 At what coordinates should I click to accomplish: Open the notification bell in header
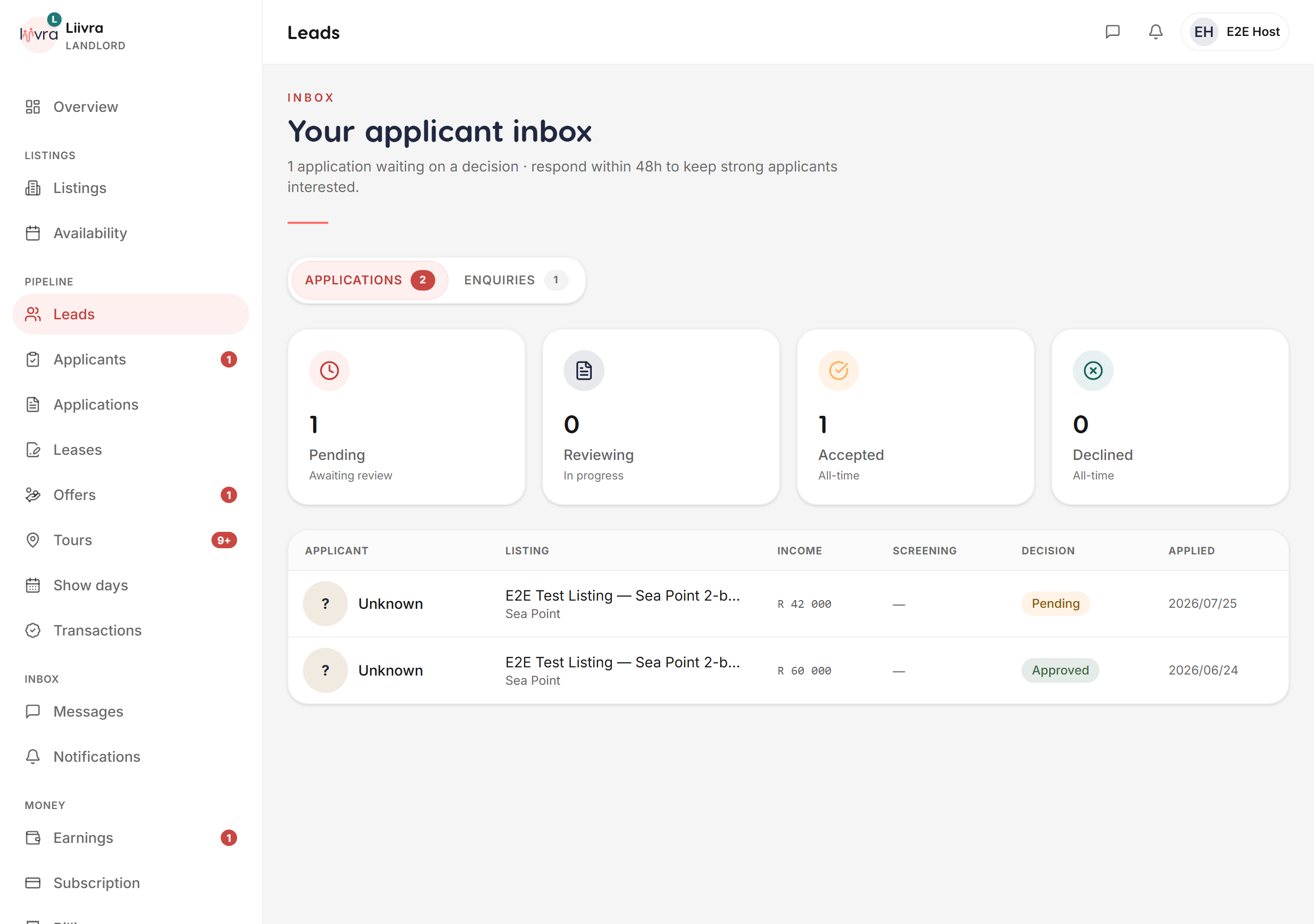pyautogui.click(x=1155, y=31)
